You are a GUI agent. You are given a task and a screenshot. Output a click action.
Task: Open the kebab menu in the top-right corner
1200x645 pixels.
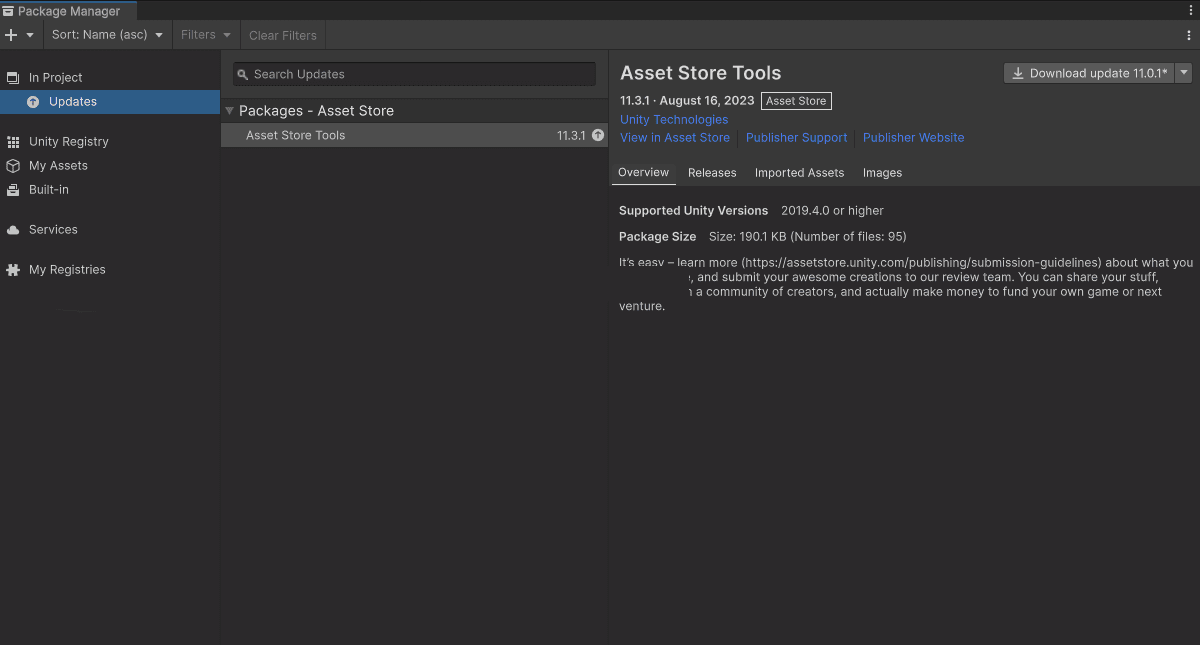click(1189, 8)
